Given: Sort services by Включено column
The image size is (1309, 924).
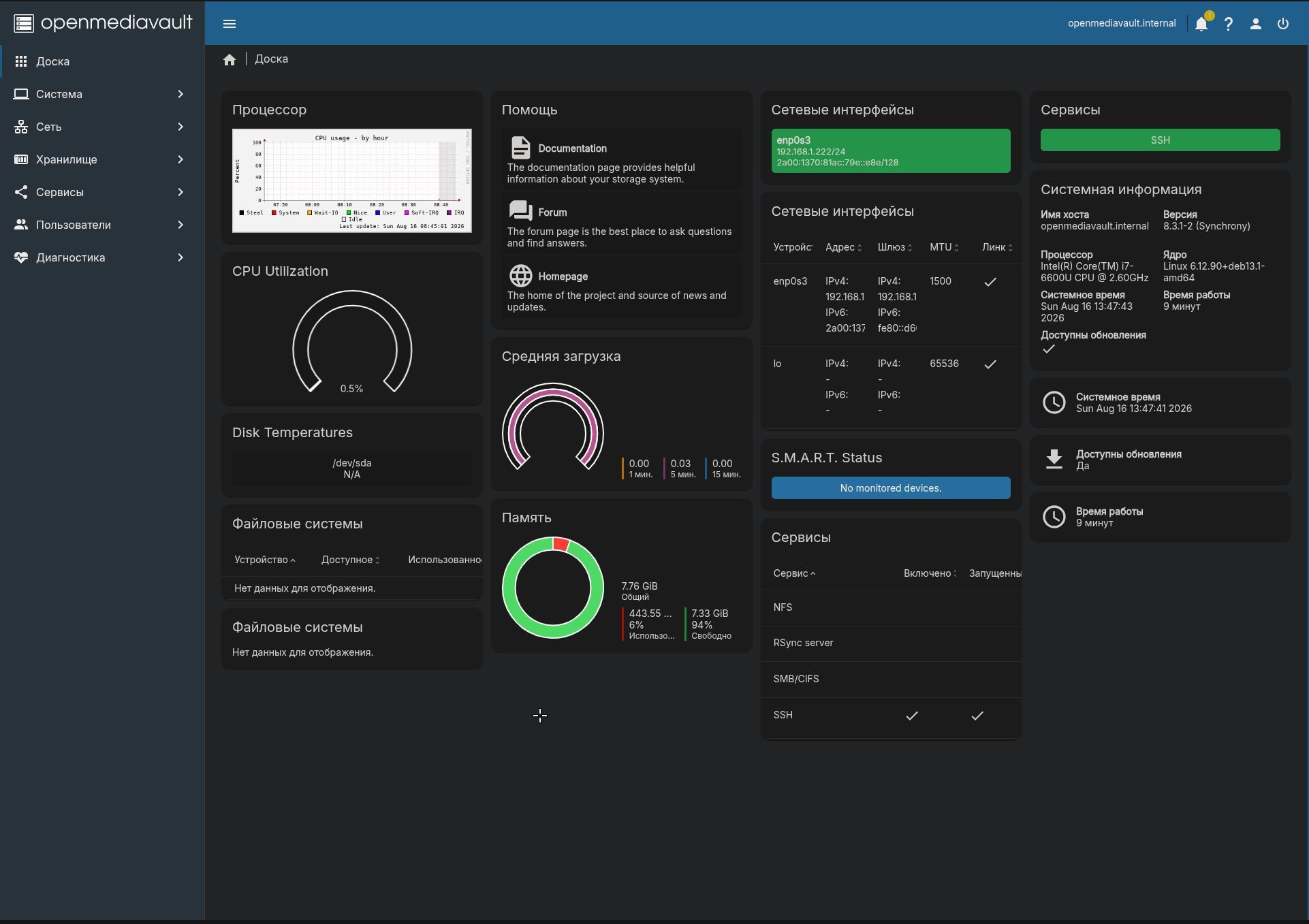Looking at the screenshot, I should (930, 573).
